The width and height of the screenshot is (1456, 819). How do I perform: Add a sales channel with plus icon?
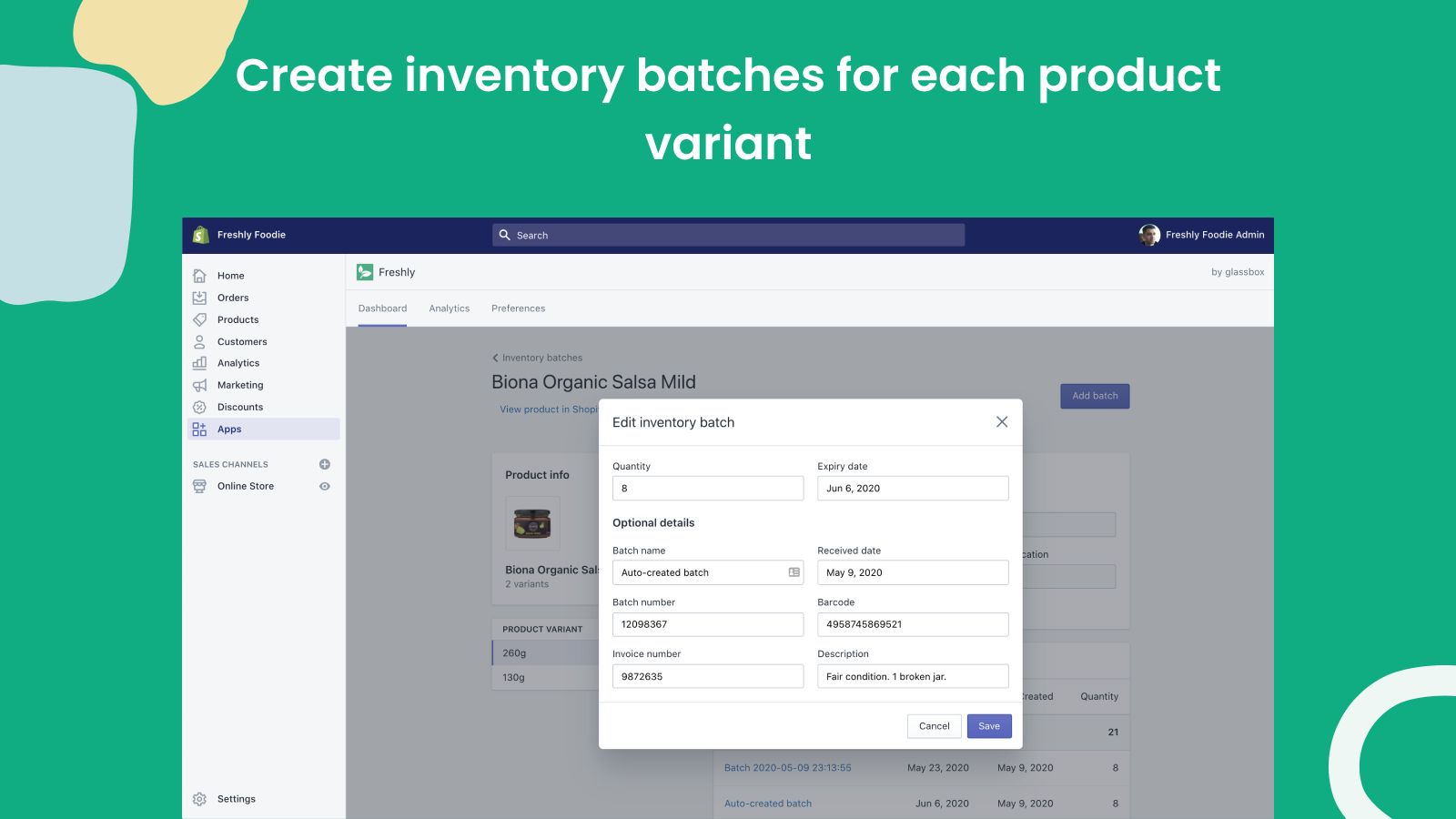[x=325, y=464]
